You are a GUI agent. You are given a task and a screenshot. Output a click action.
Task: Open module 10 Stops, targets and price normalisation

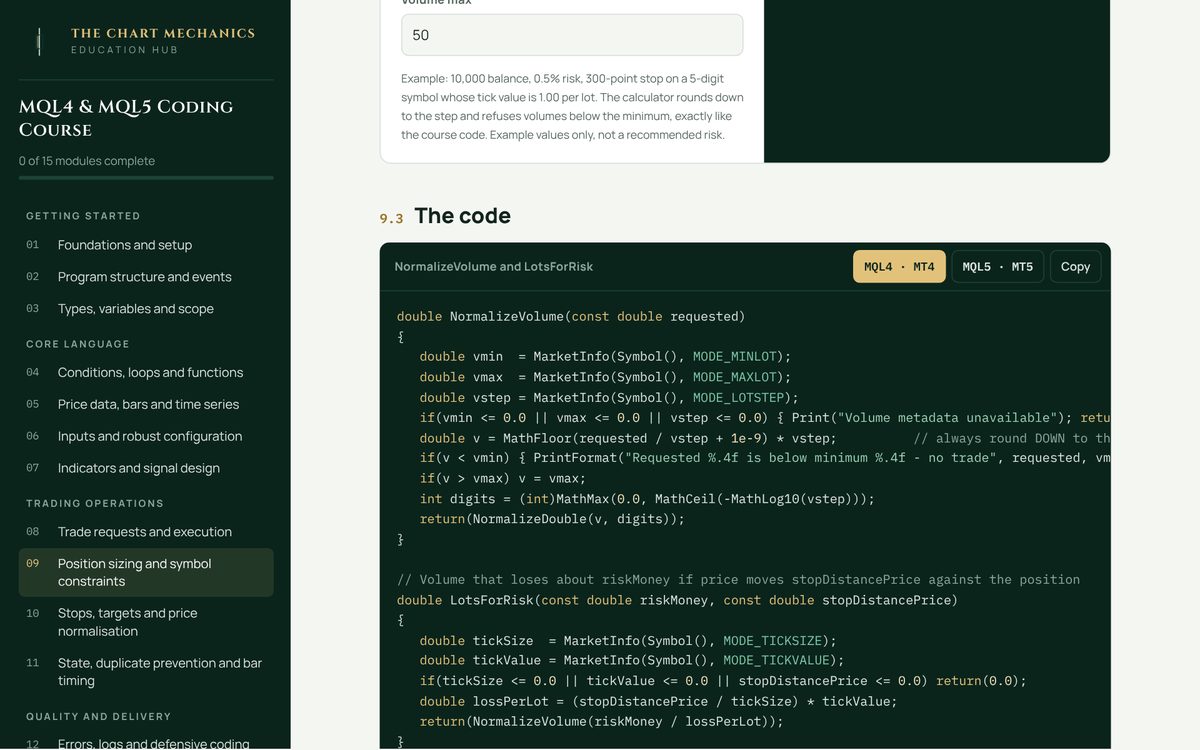[146, 622]
